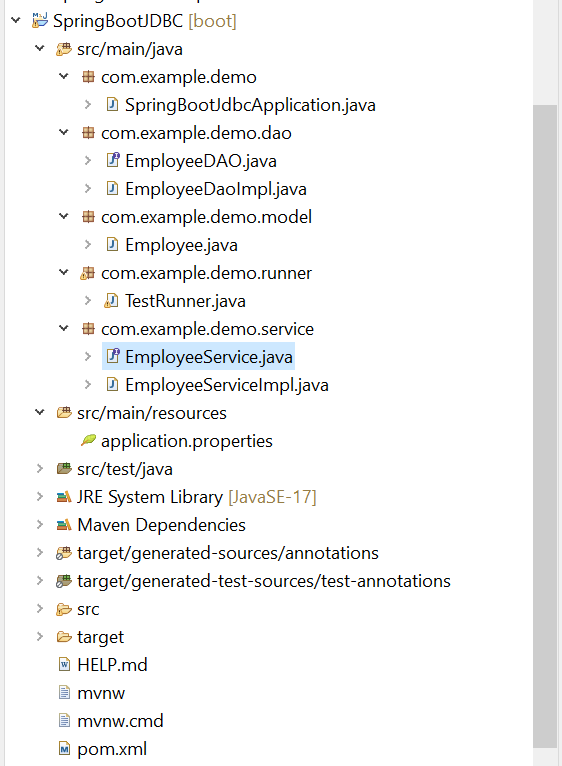Expand the src/test/java folder
Viewport: 562px width, 766px height.
point(40,468)
